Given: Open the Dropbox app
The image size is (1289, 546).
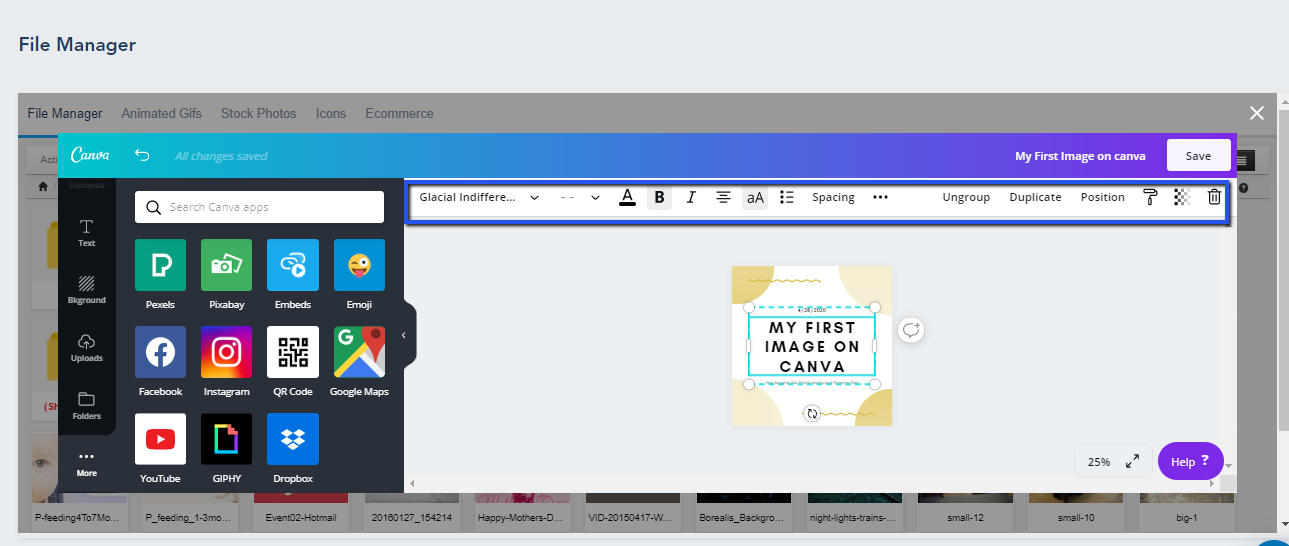Looking at the screenshot, I should (293, 449).
